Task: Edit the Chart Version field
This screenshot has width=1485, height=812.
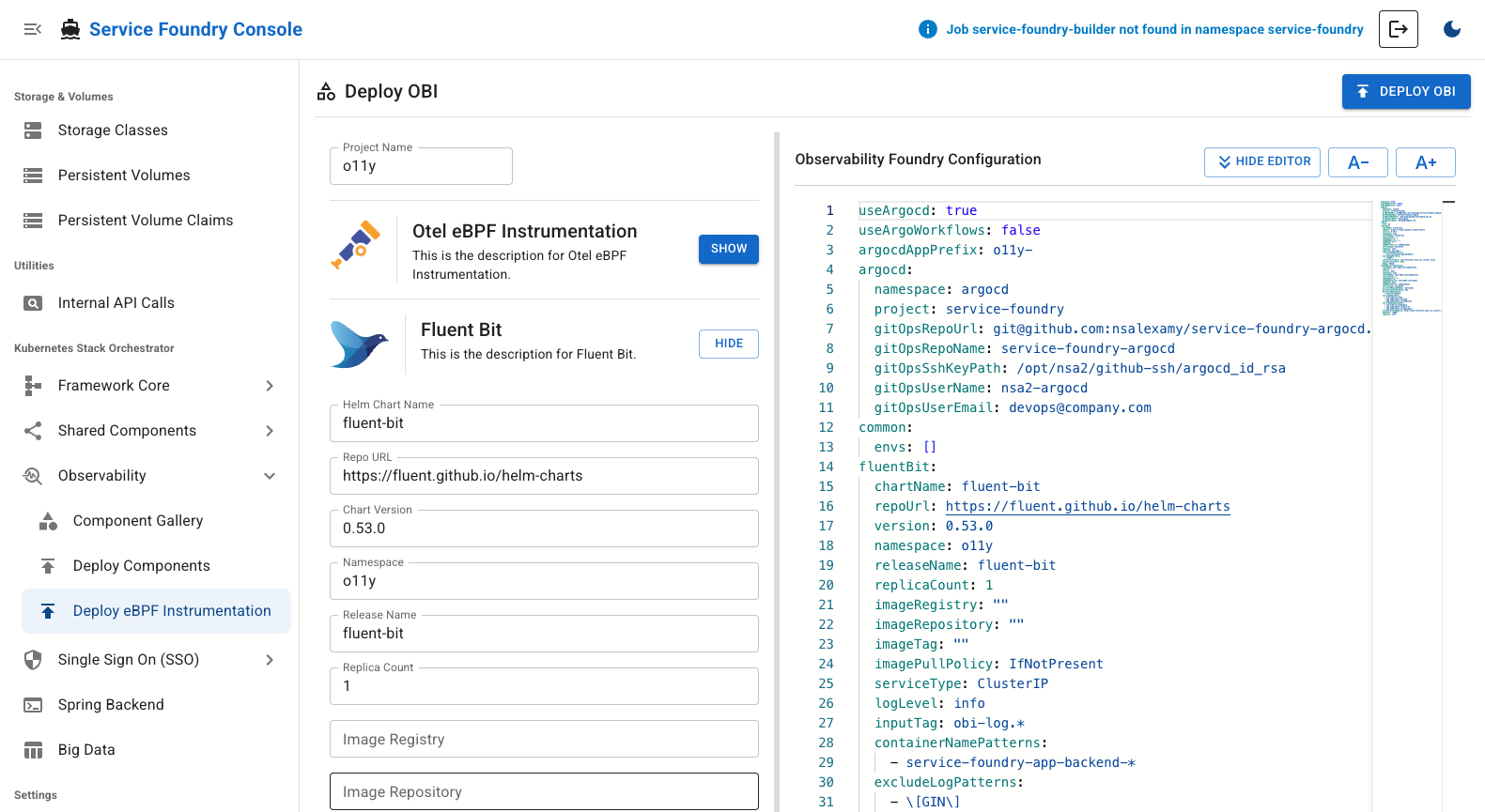Action: [x=544, y=529]
